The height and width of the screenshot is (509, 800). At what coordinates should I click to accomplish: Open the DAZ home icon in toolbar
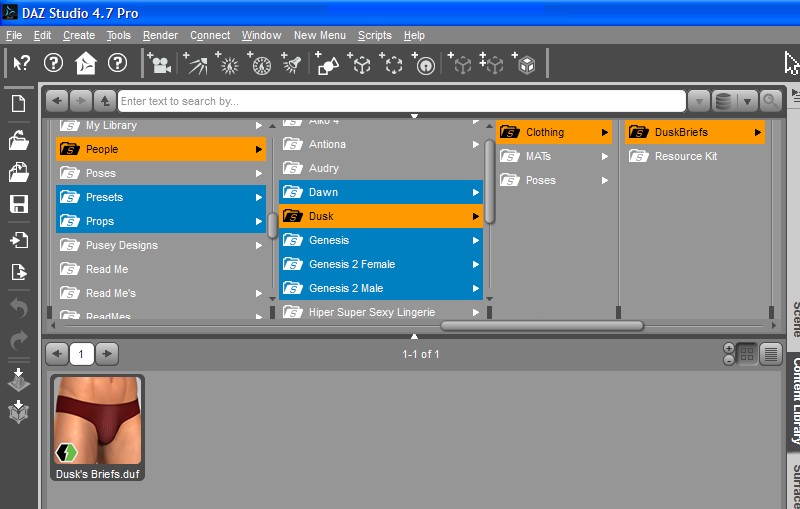(85, 64)
